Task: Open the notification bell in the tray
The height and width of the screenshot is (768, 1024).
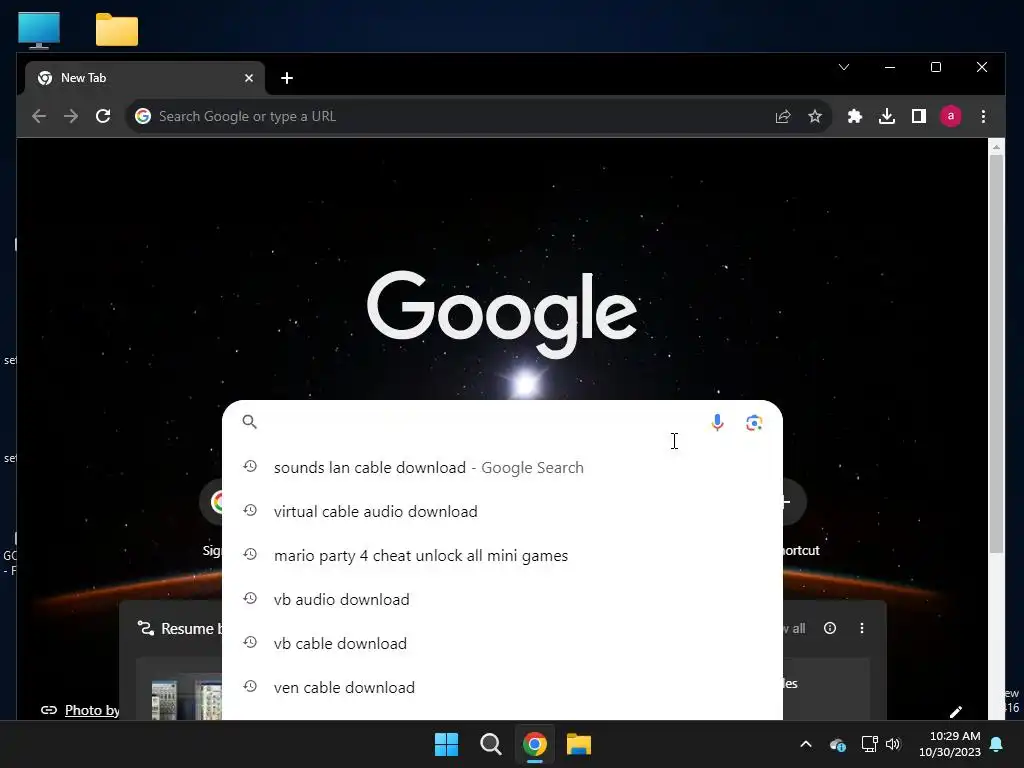Action: pos(996,744)
